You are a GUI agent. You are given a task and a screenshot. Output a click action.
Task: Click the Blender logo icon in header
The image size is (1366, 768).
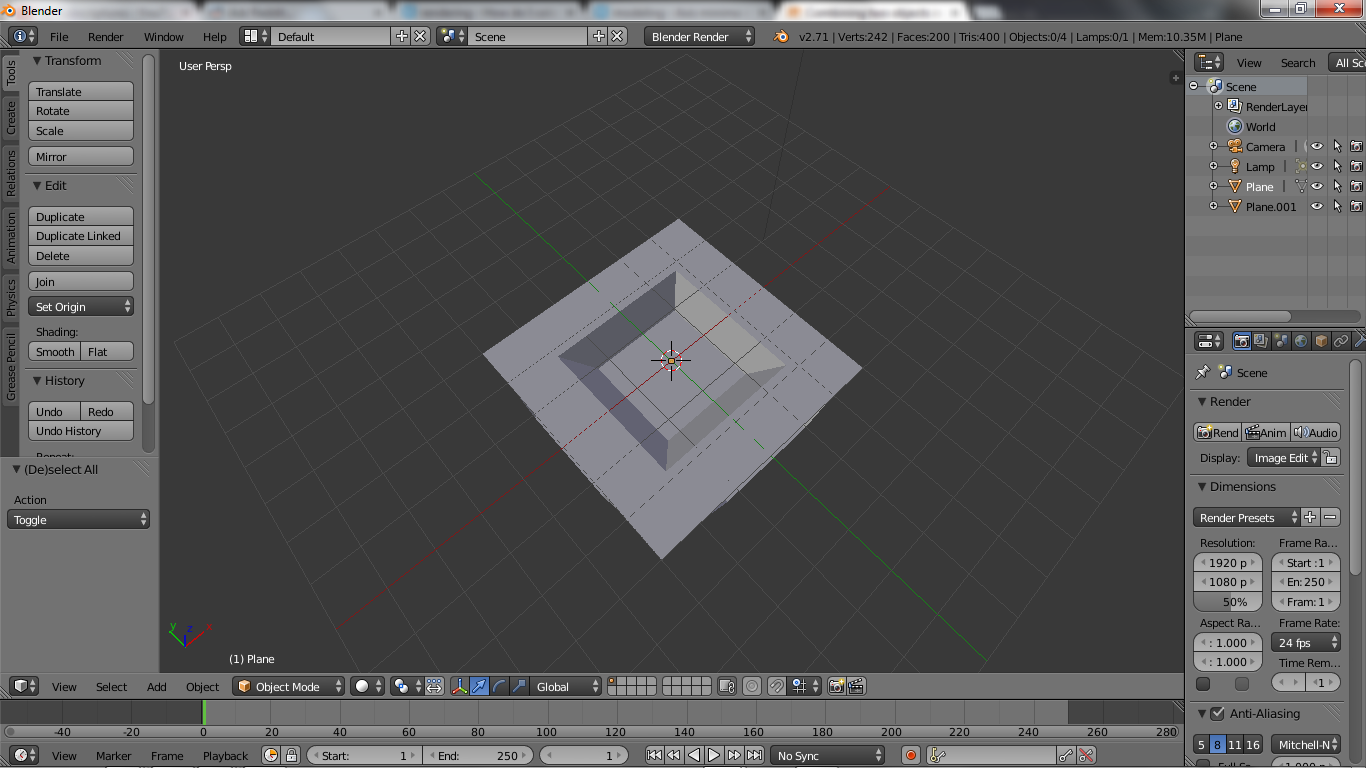click(x=781, y=36)
